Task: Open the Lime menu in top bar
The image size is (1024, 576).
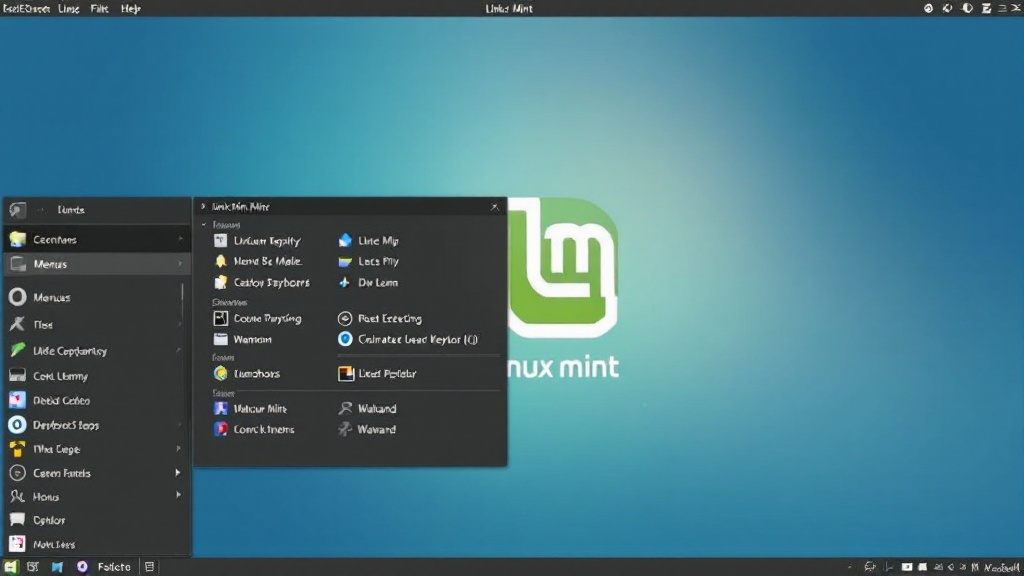Action: (x=69, y=8)
